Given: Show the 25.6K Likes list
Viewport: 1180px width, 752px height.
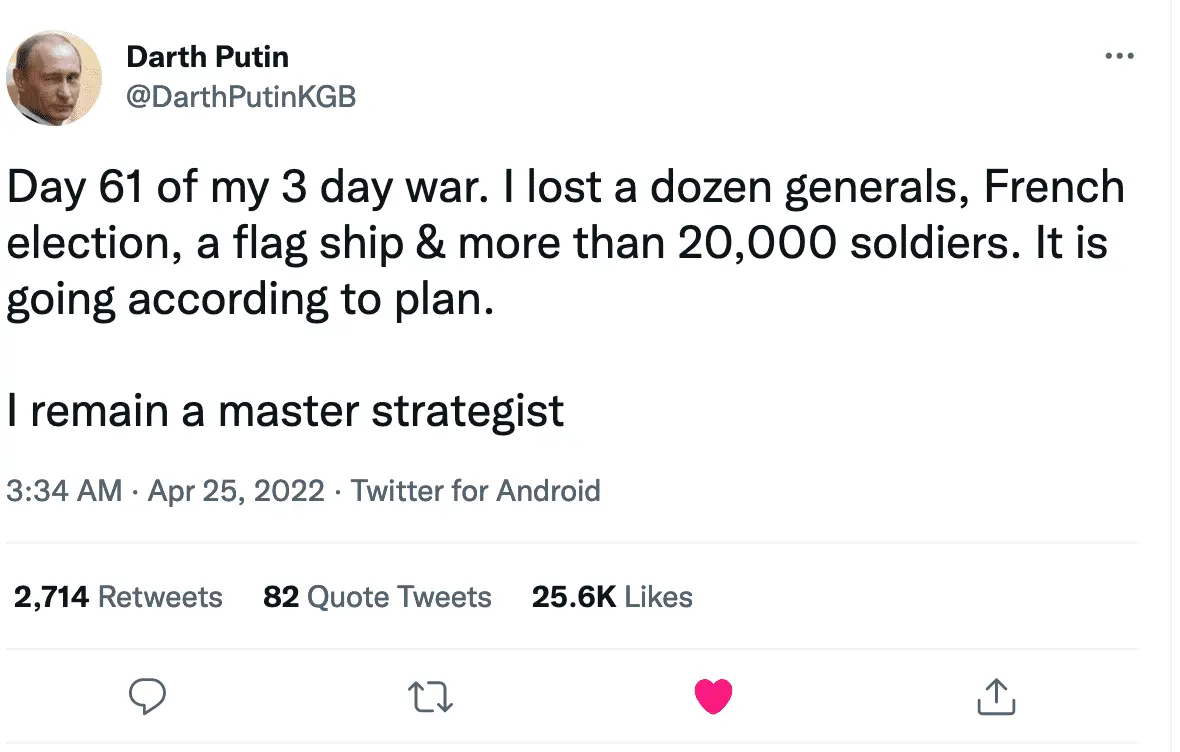Looking at the screenshot, I should [x=612, y=597].
